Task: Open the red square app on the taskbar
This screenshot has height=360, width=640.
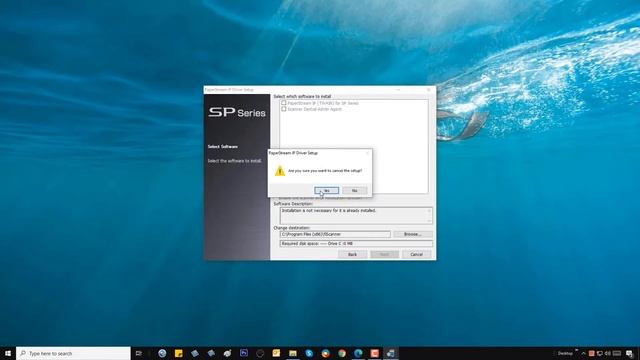Action: click(374, 353)
